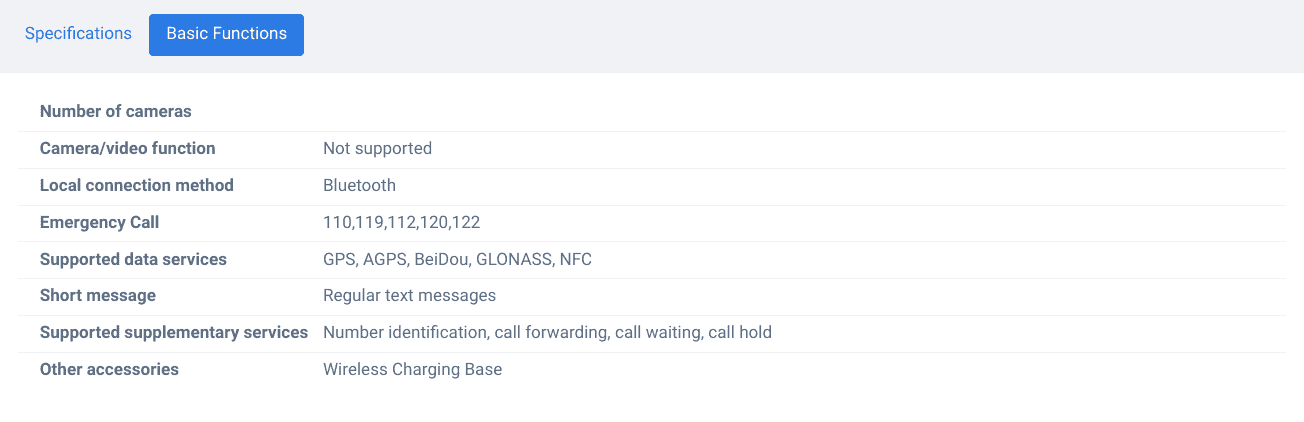Click "call hold" at the services list end

click(x=740, y=332)
